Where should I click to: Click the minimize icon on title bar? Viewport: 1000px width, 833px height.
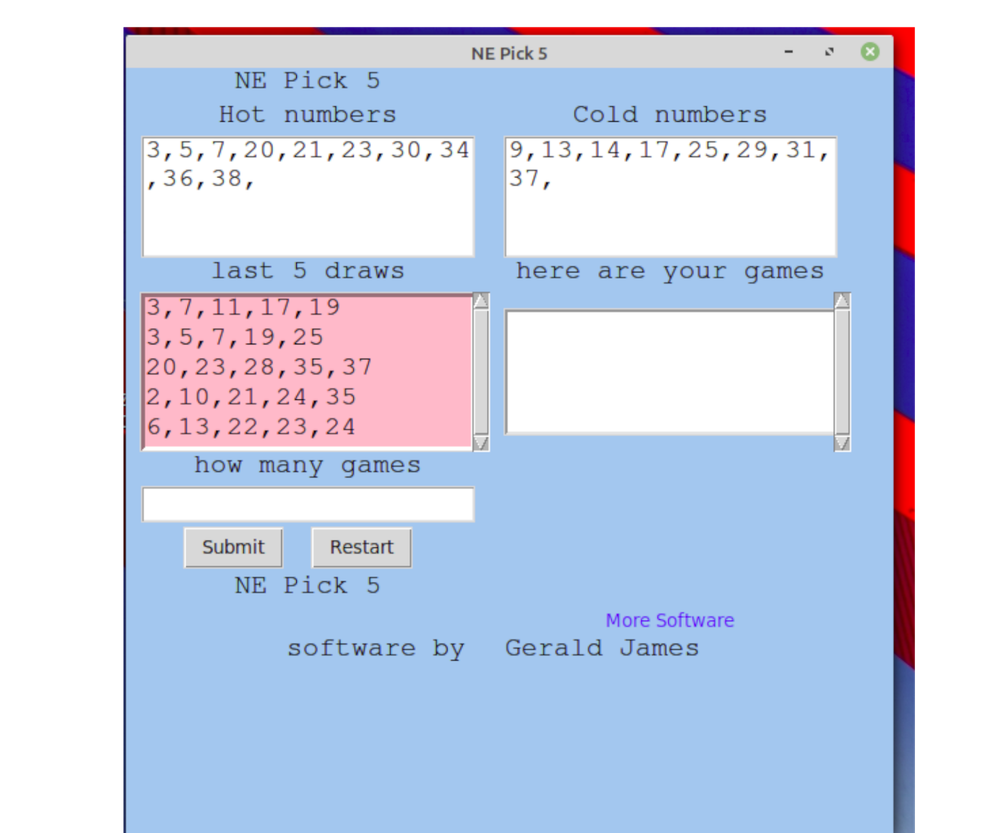[788, 53]
